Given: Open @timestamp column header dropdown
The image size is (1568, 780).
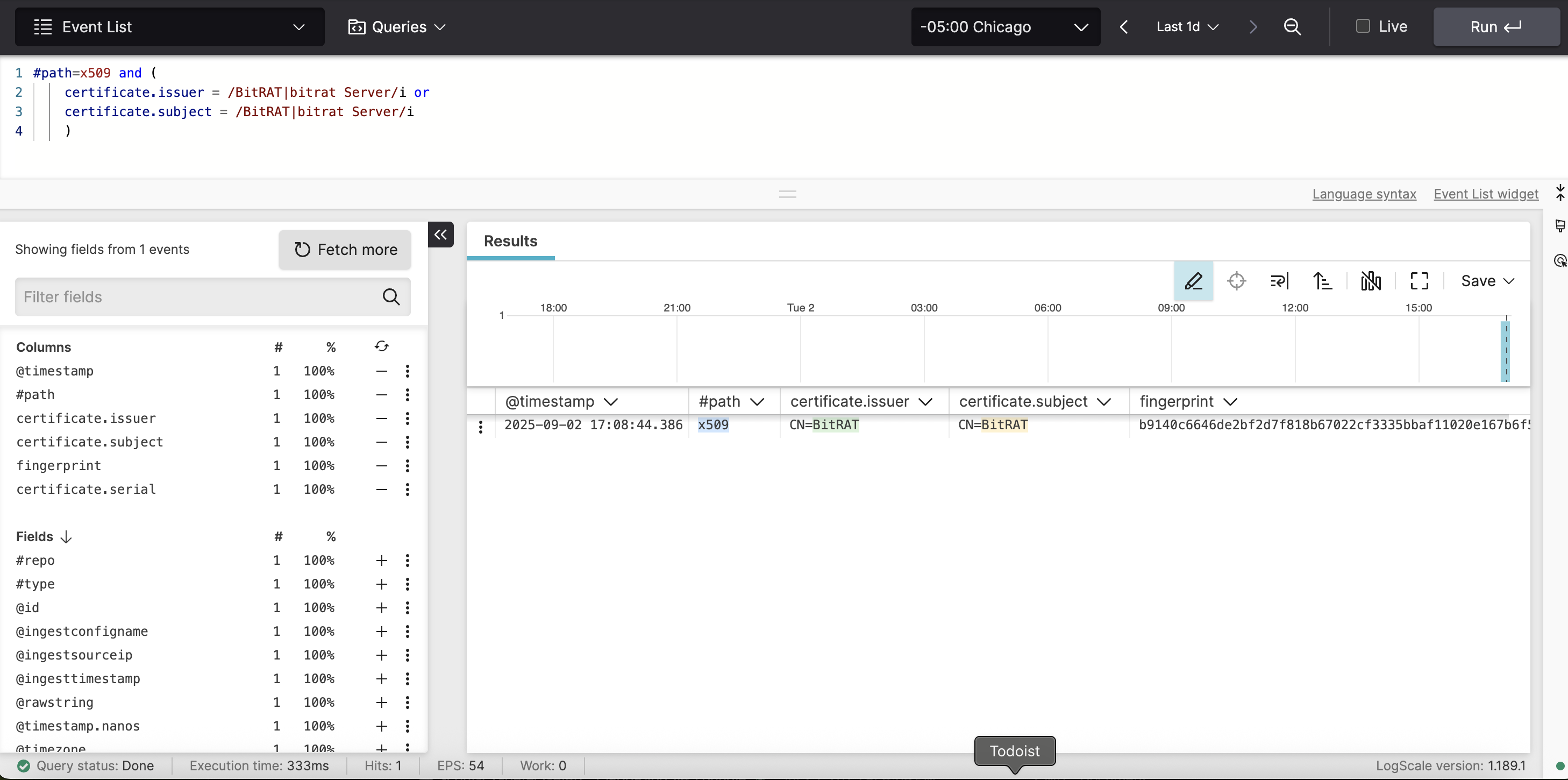Looking at the screenshot, I should tap(611, 402).
